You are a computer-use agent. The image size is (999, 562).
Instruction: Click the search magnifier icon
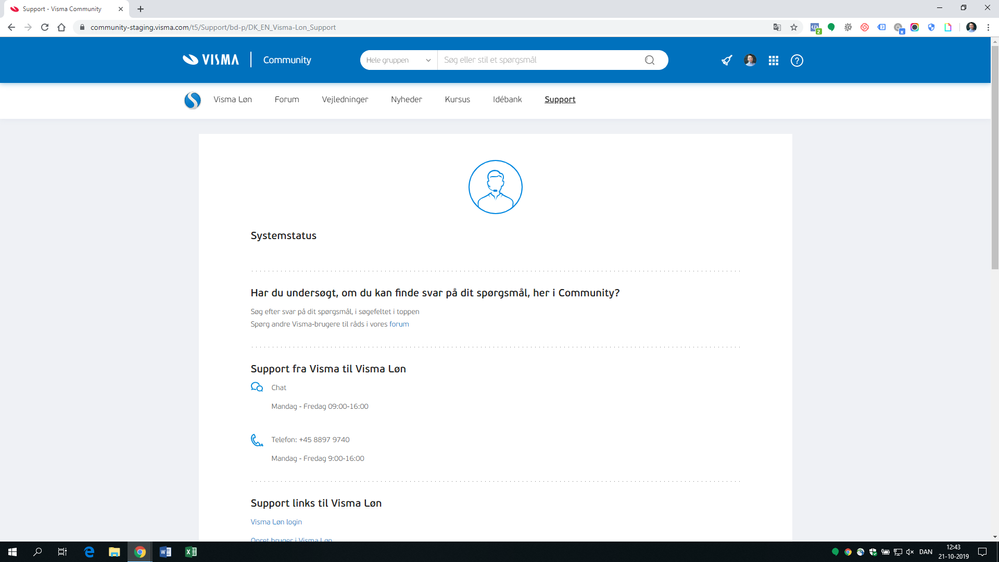[x=649, y=60]
